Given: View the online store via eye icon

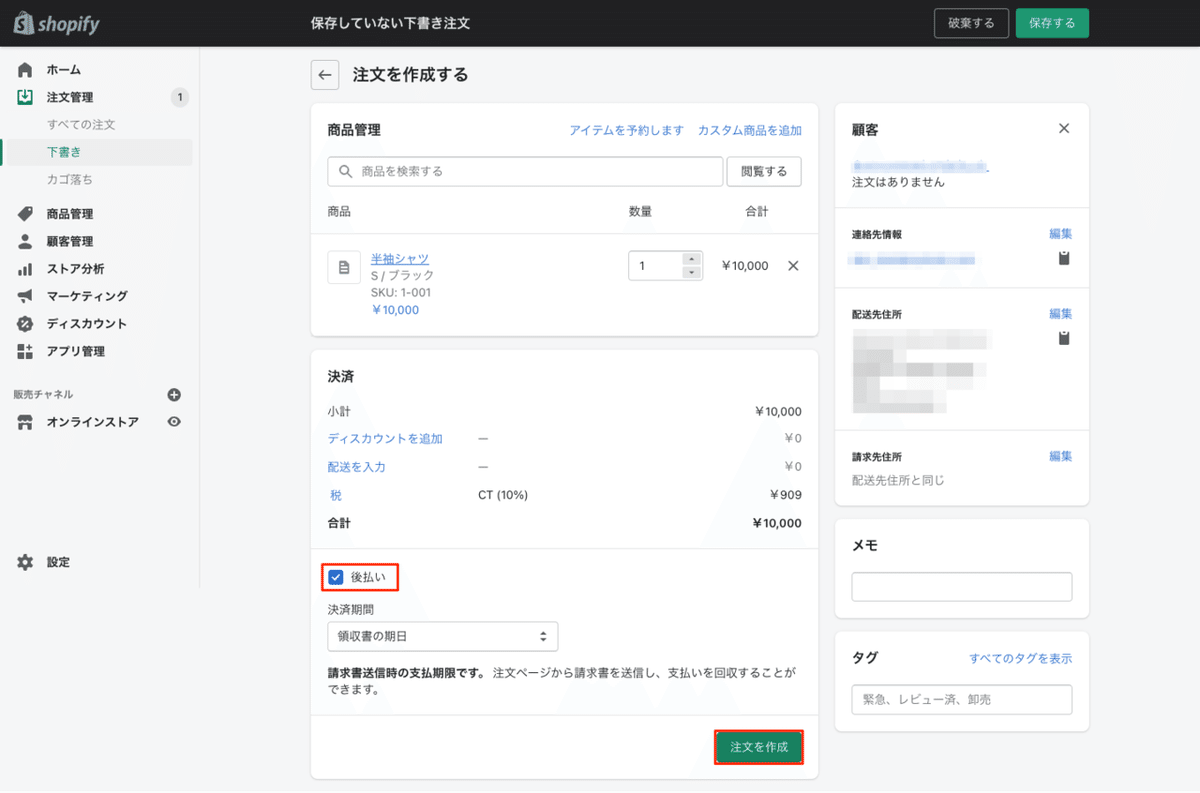Looking at the screenshot, I should [174, 422].
